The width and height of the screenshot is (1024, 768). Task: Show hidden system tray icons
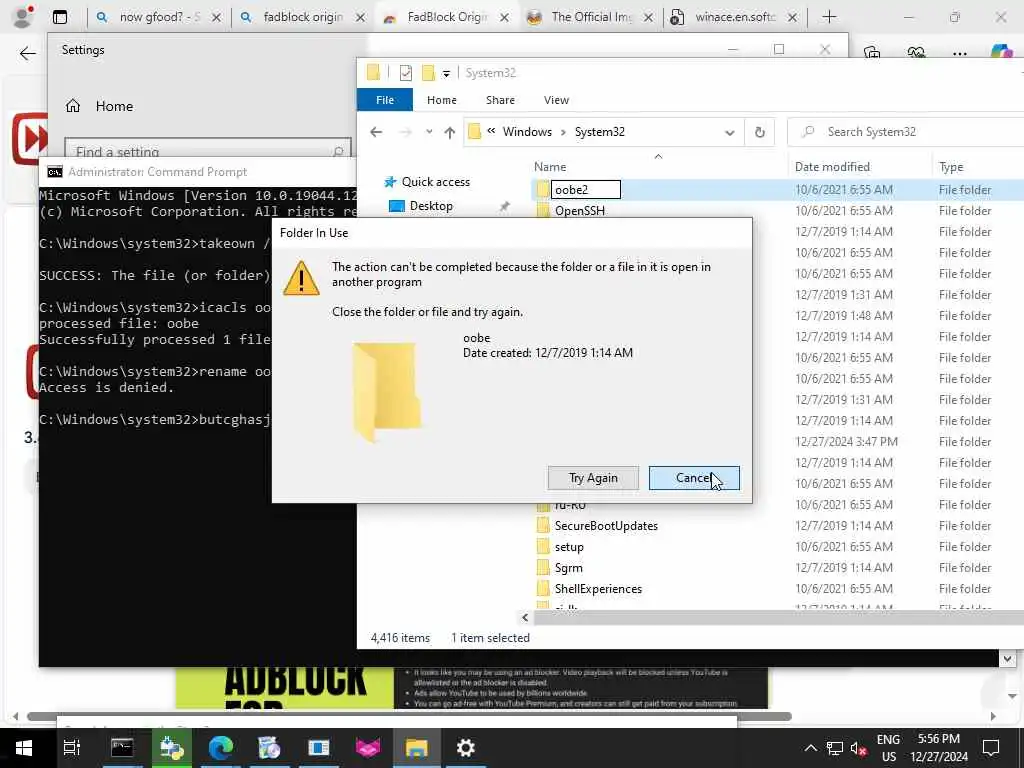[x=810, y=748]
